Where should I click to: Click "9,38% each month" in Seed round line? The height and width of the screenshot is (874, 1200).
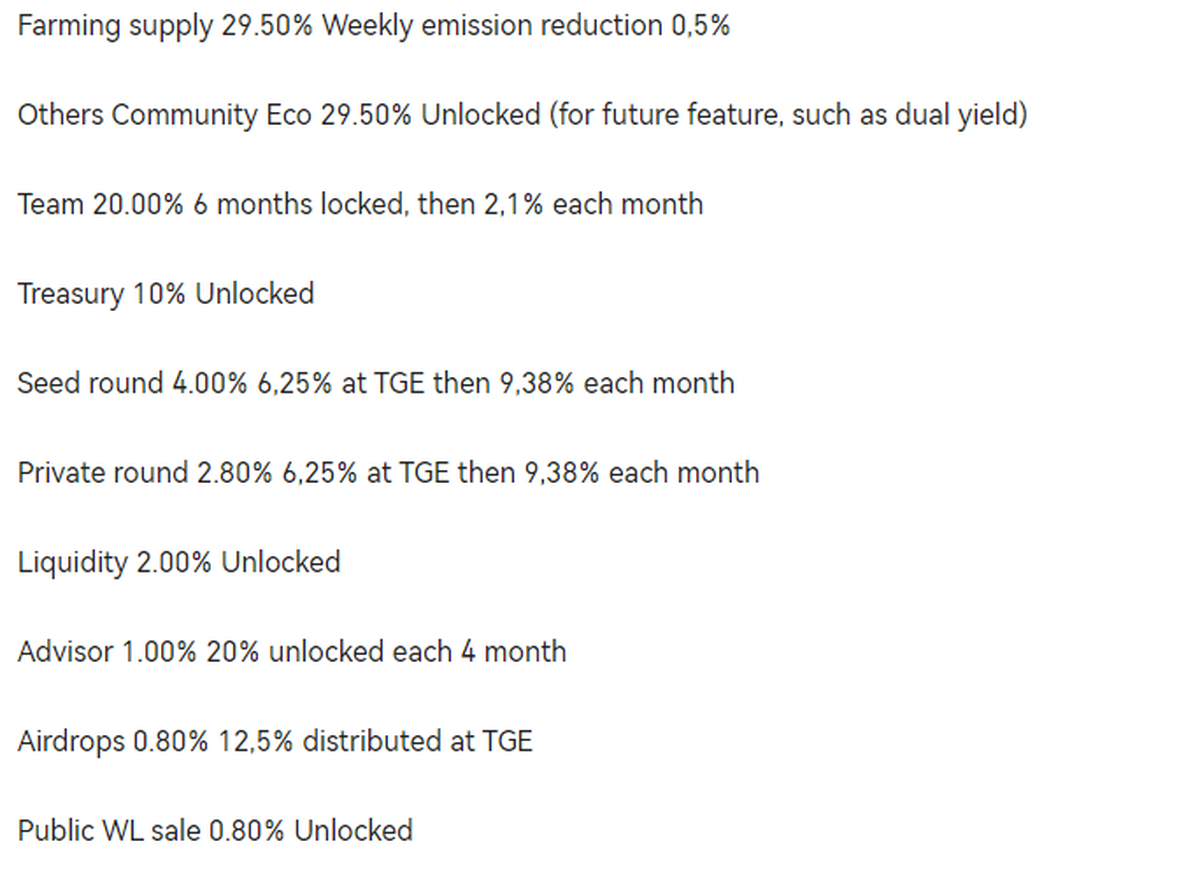click(x=616, y=384)
